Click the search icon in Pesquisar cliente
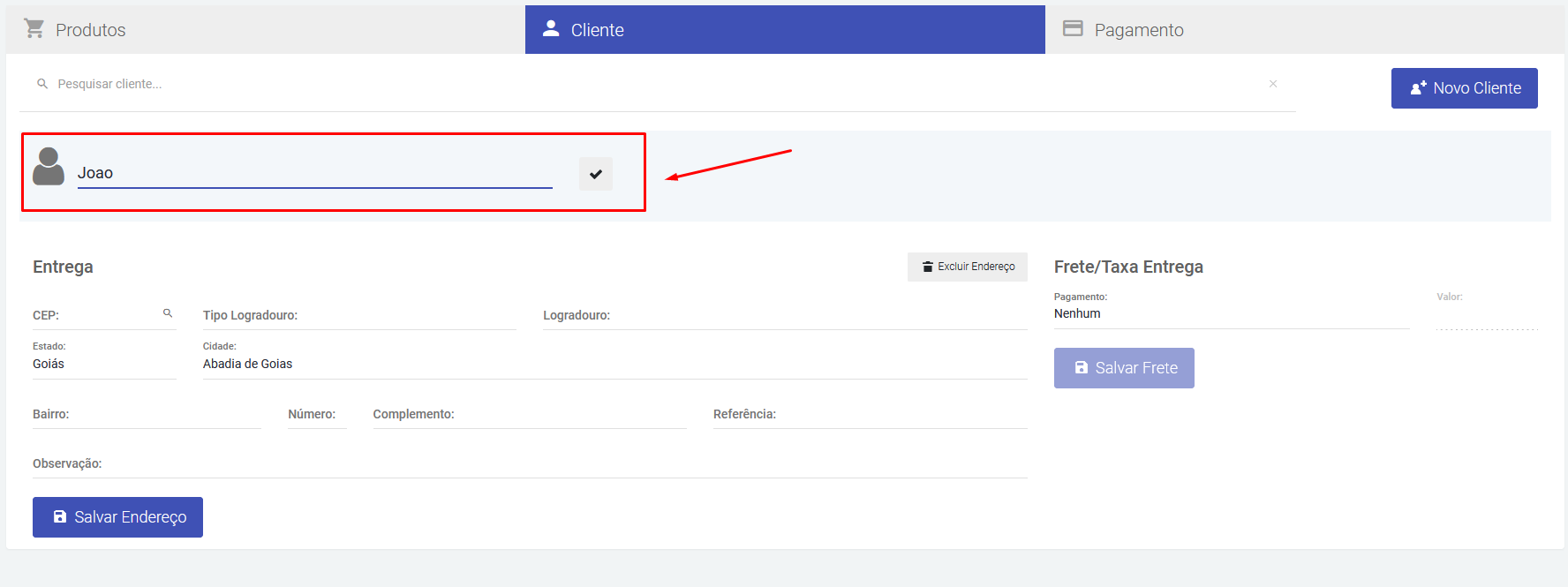1568x587 pixels. pyautogui.click(x=42, y=84)
